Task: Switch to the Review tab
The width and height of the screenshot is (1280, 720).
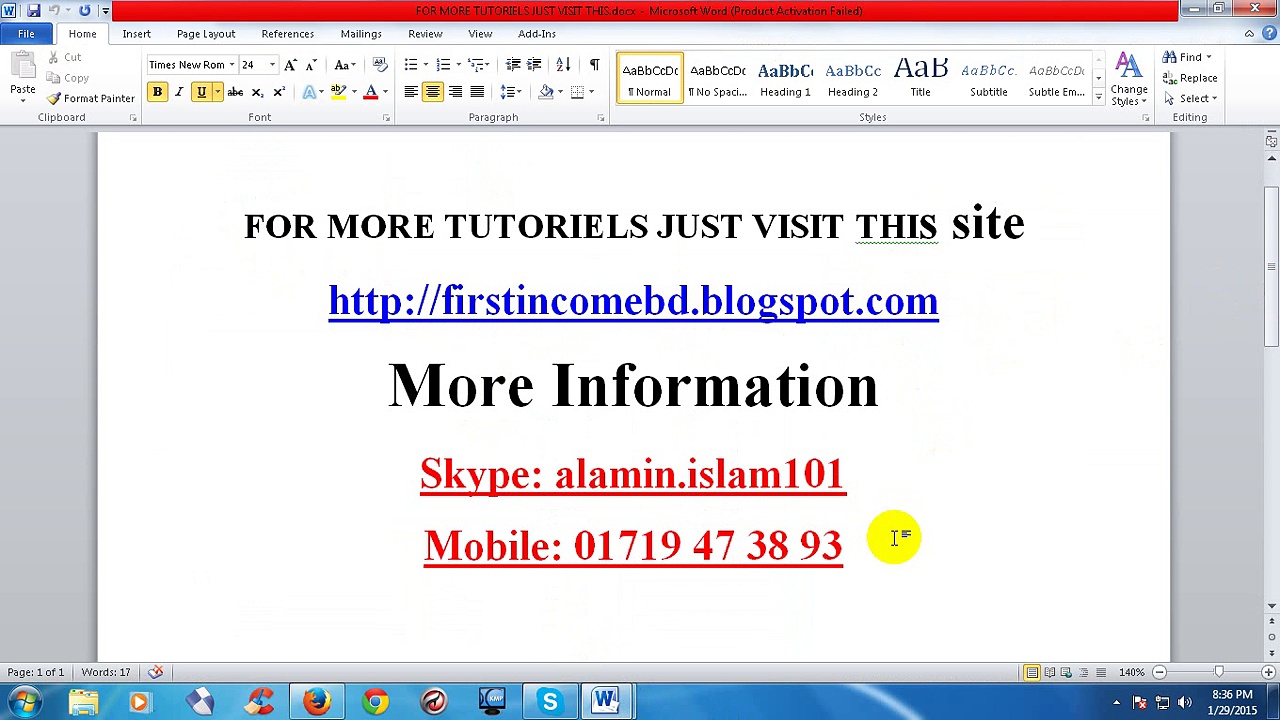Action: tap(425, 34)
